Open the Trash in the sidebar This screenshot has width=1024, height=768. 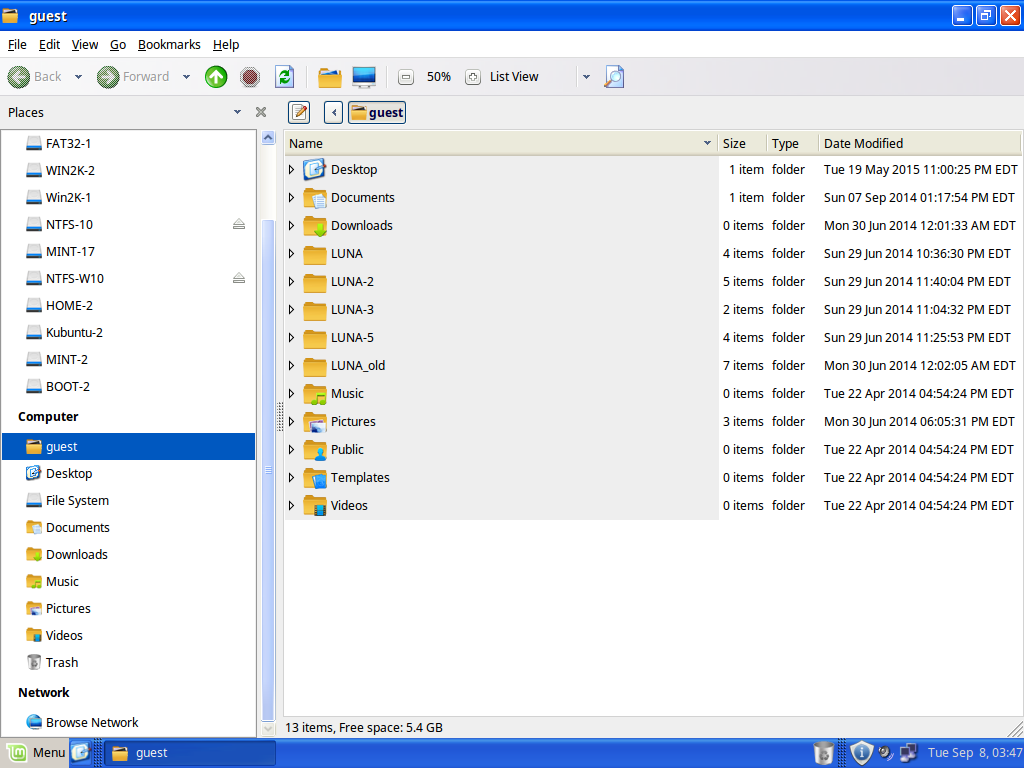[61, 662]
